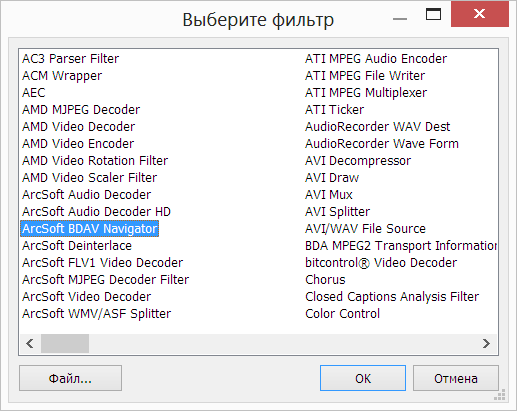Pick the ATI Ticker entry
Viewport: 517px width, 411px height.
tap(334, 110)
